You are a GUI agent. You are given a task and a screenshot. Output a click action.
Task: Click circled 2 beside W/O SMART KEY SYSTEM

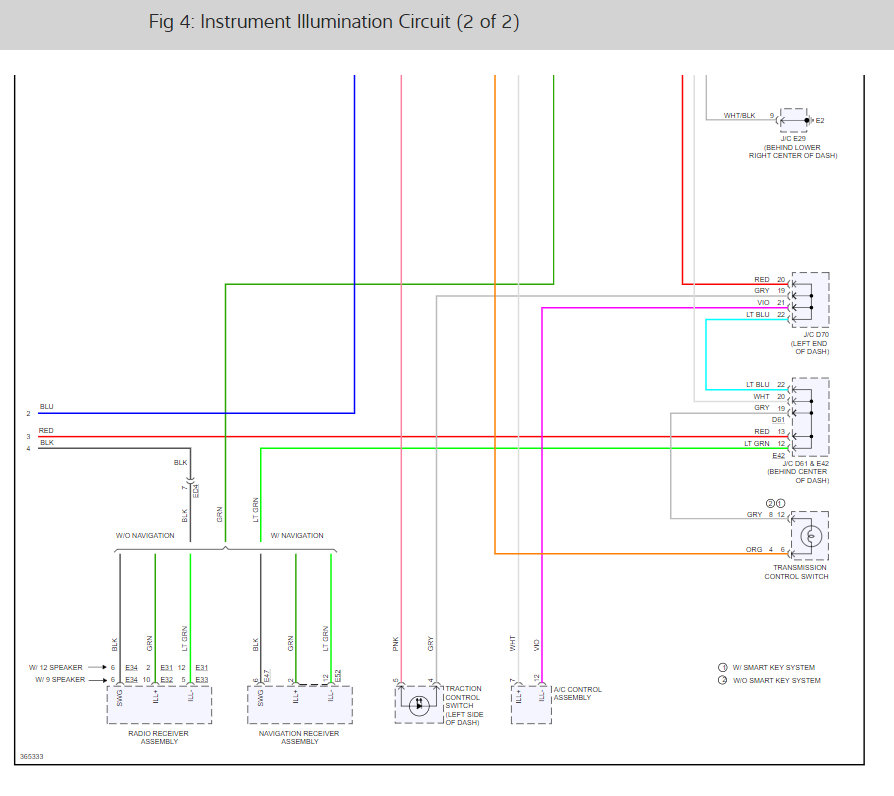[722, 680]
